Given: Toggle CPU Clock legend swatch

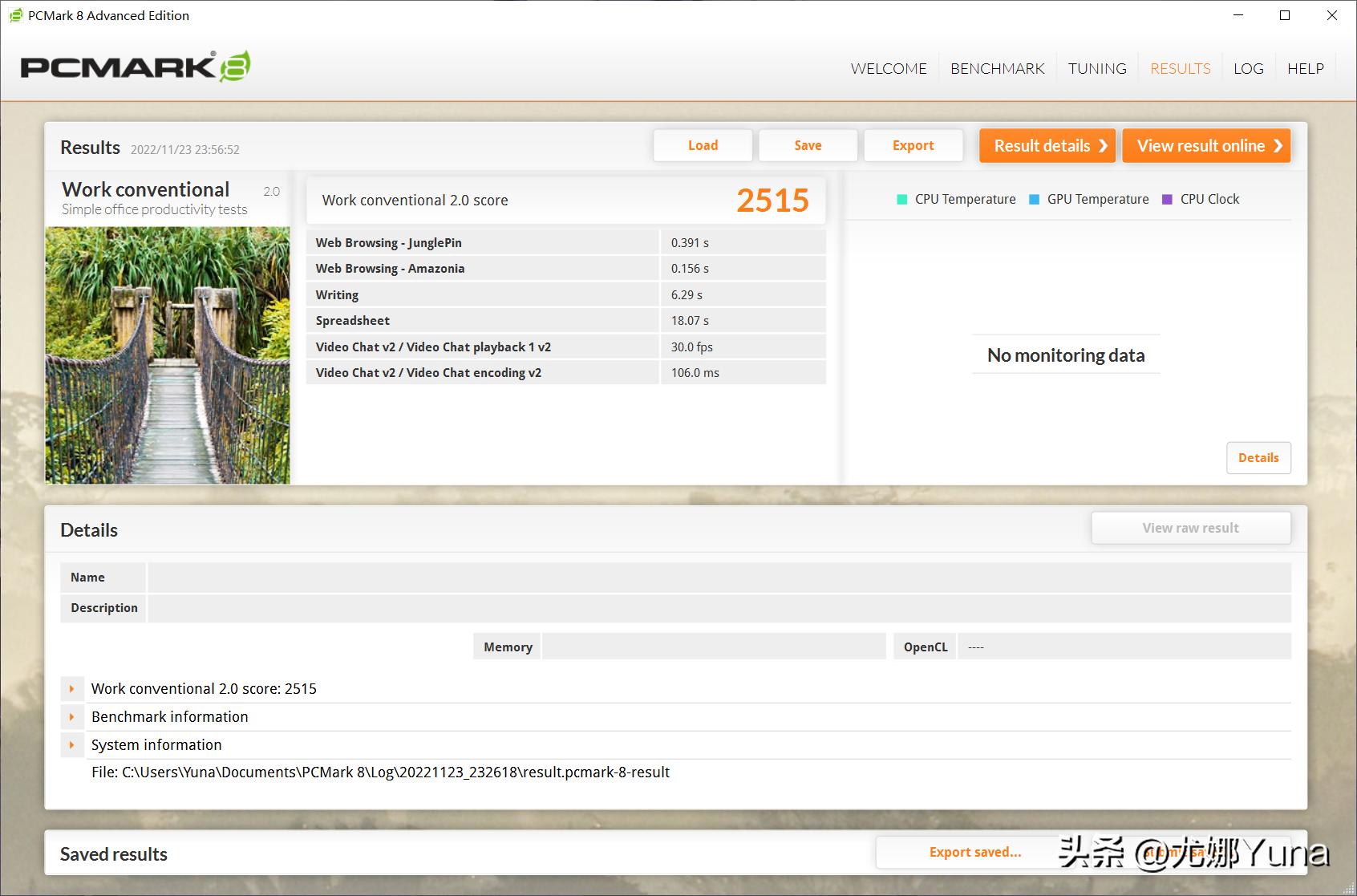Looking at the screenshot, I should 1168,199.
